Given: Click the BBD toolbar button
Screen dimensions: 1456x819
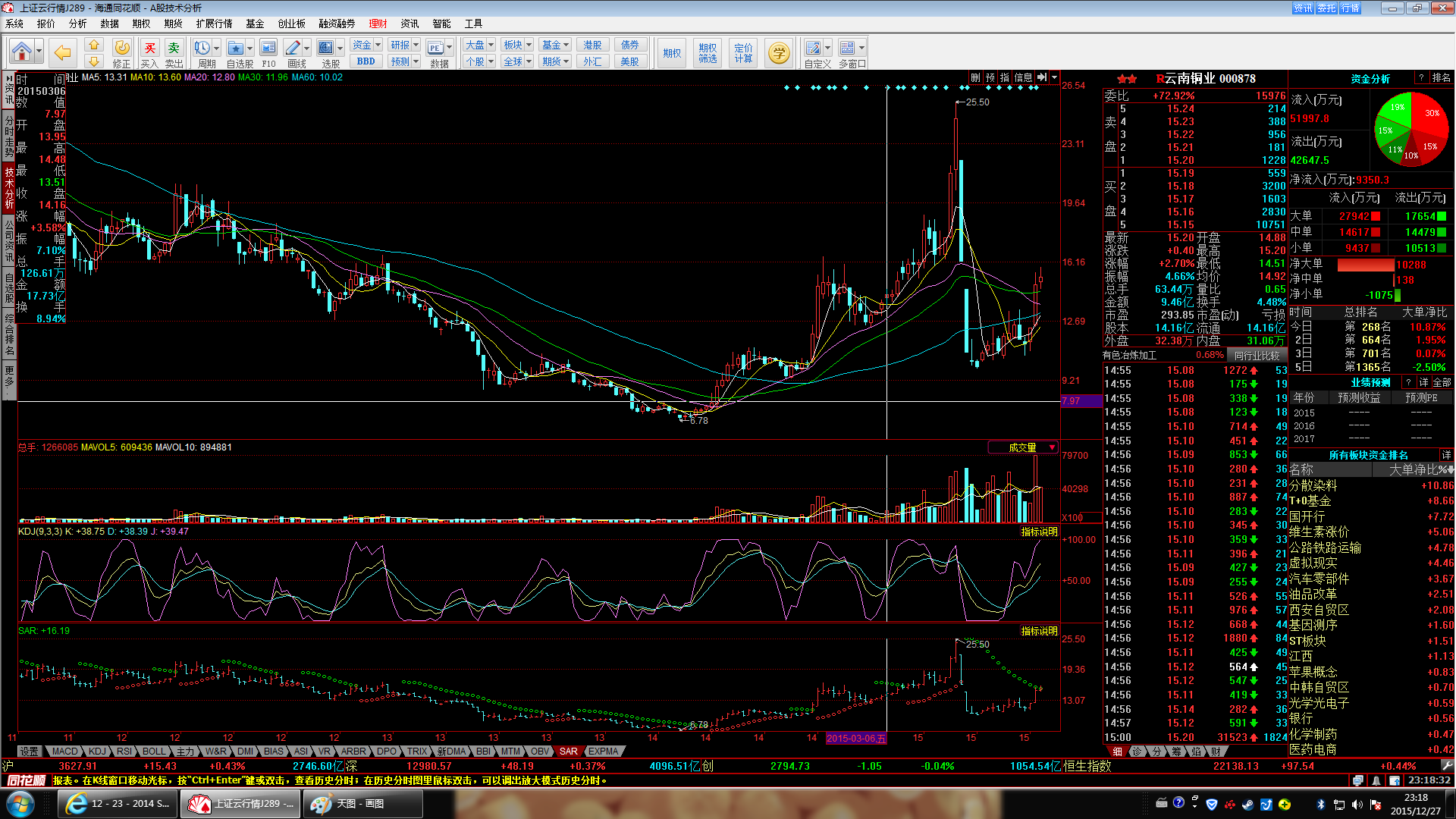Looking at the screenshot, I should coord(366,61).
